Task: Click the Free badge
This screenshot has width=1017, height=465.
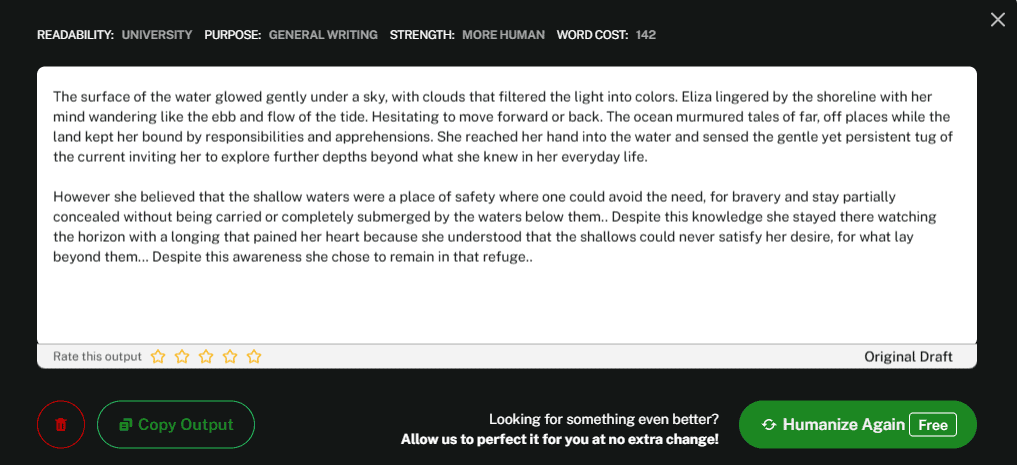Action: click(932, 425)
